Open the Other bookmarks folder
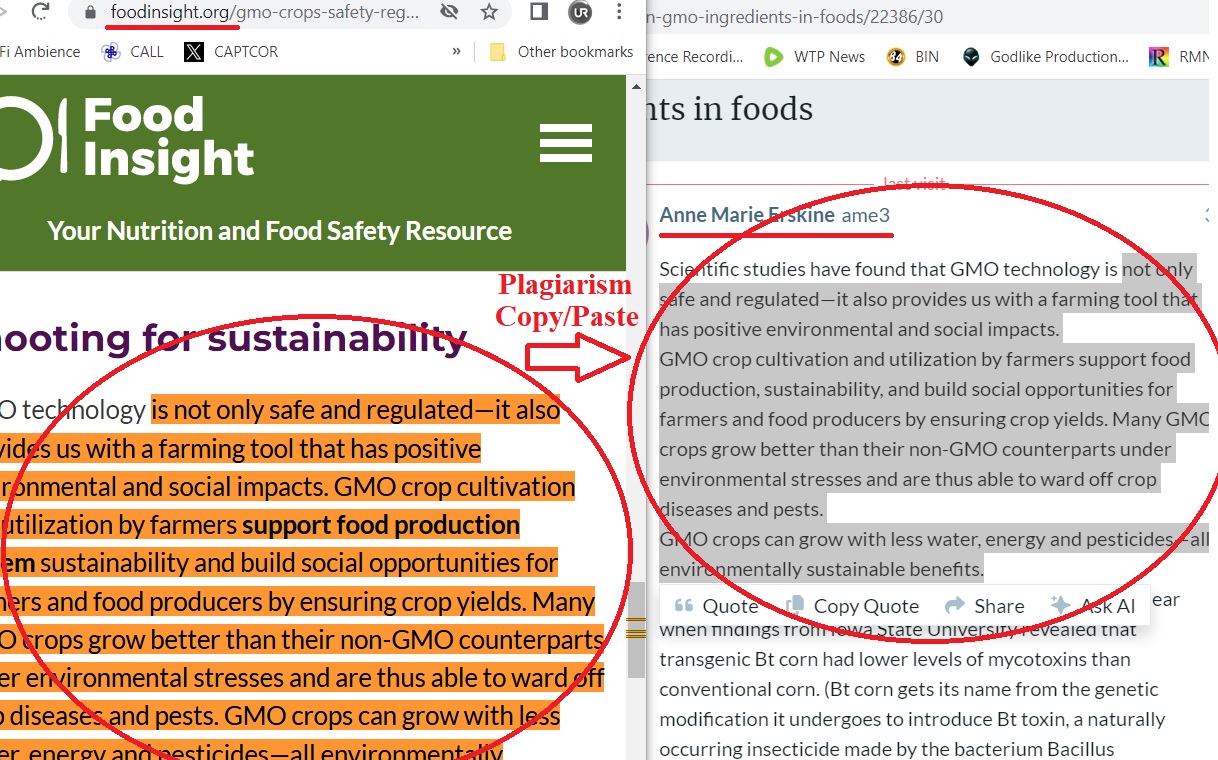 pyautogui.click(x=561, y=52)
